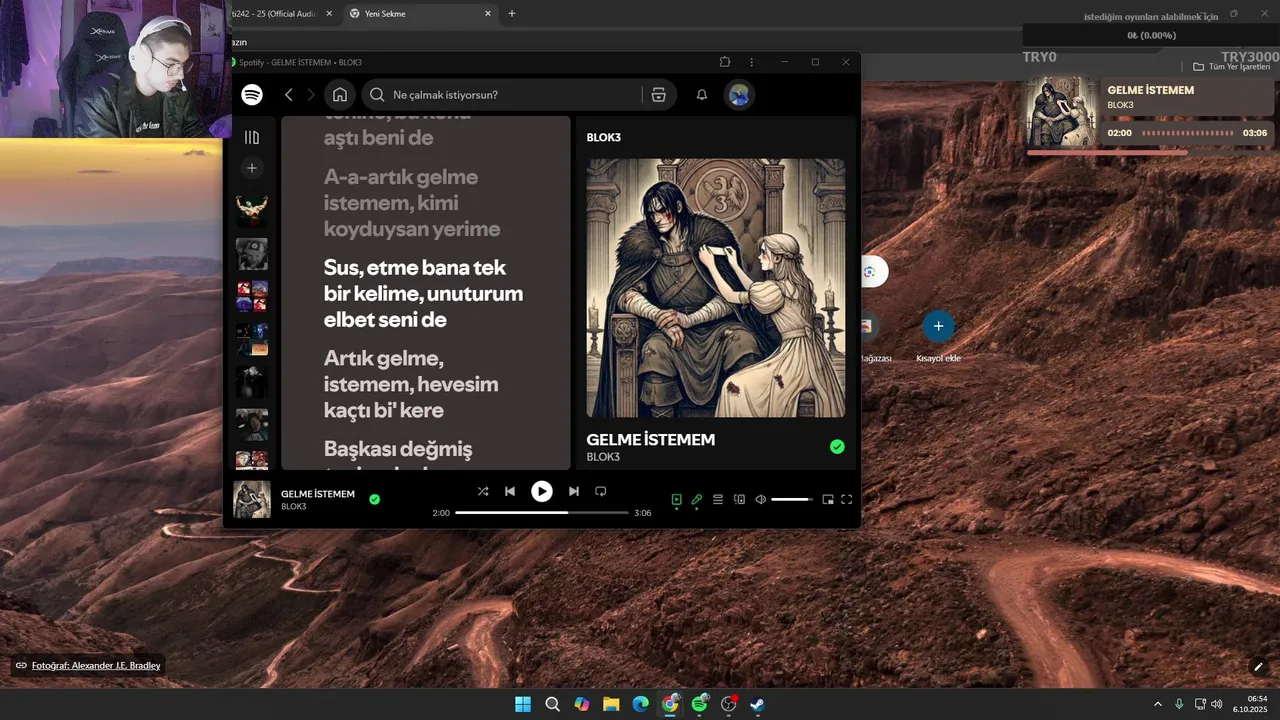Toggle saved checkmark in Now Playing panel
Image resolution: width=1280 pixels, height=720 pixels.
coord(837,447)
